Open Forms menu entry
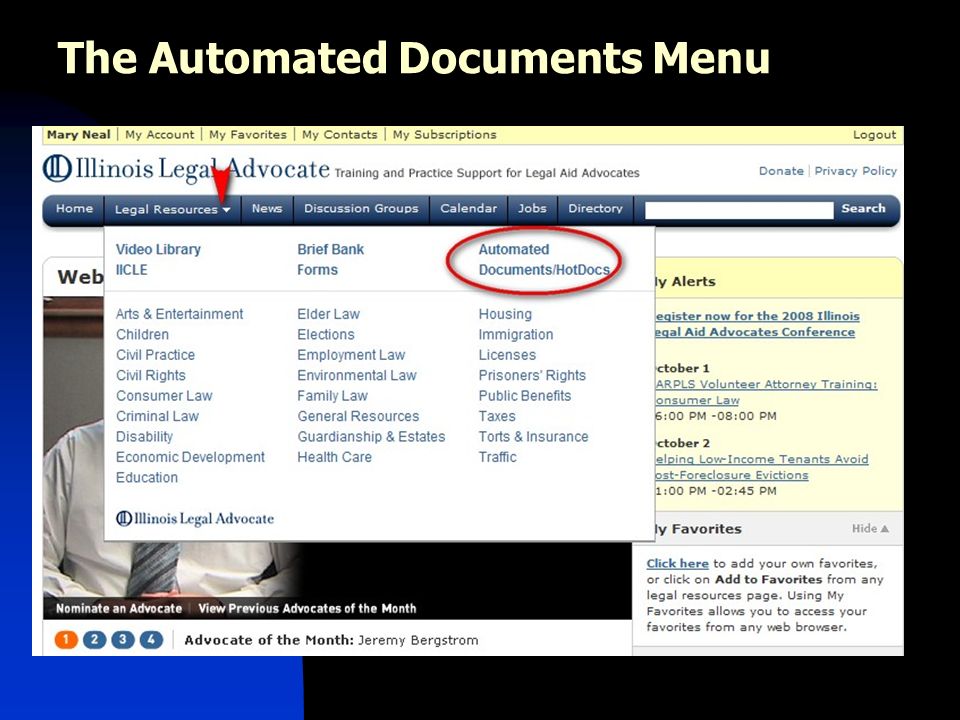 tap(317, 270)
